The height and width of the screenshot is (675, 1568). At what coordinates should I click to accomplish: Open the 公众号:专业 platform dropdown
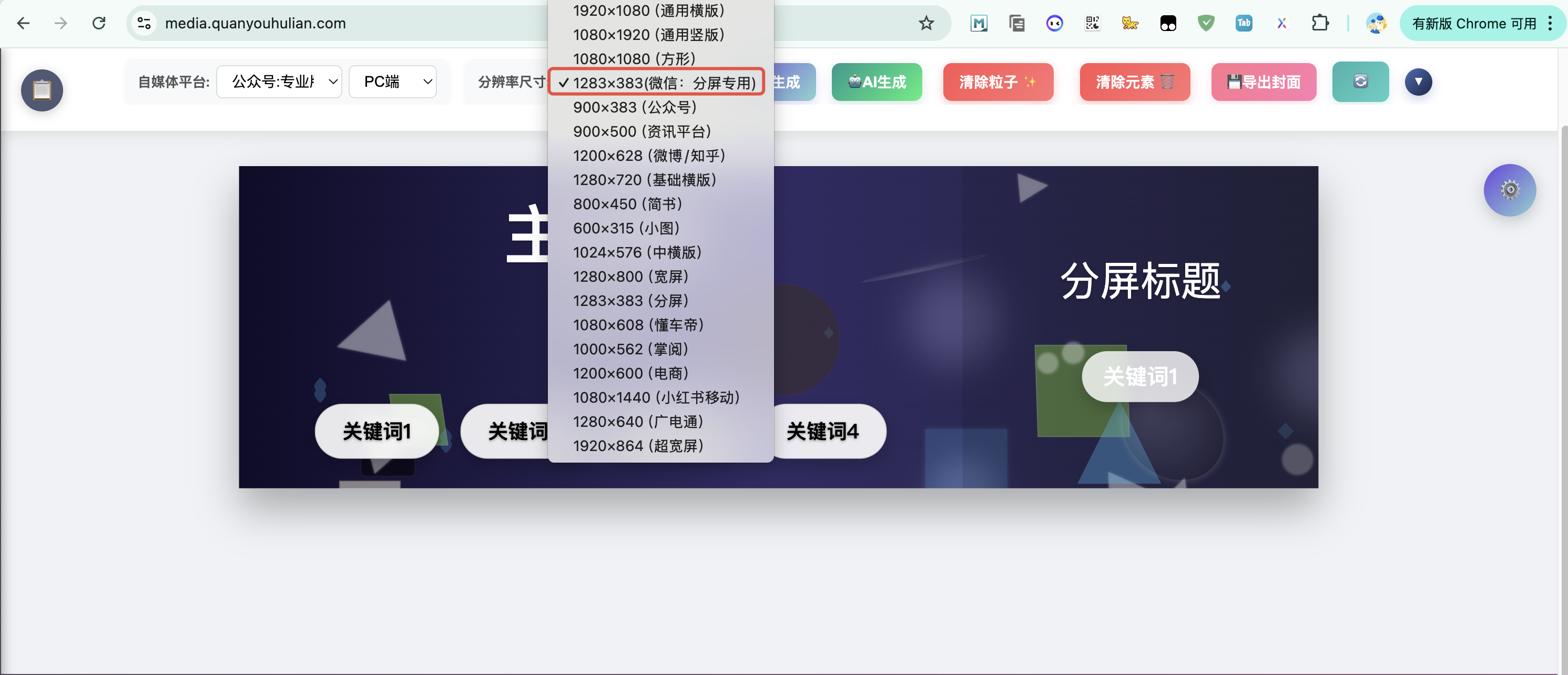279,81
